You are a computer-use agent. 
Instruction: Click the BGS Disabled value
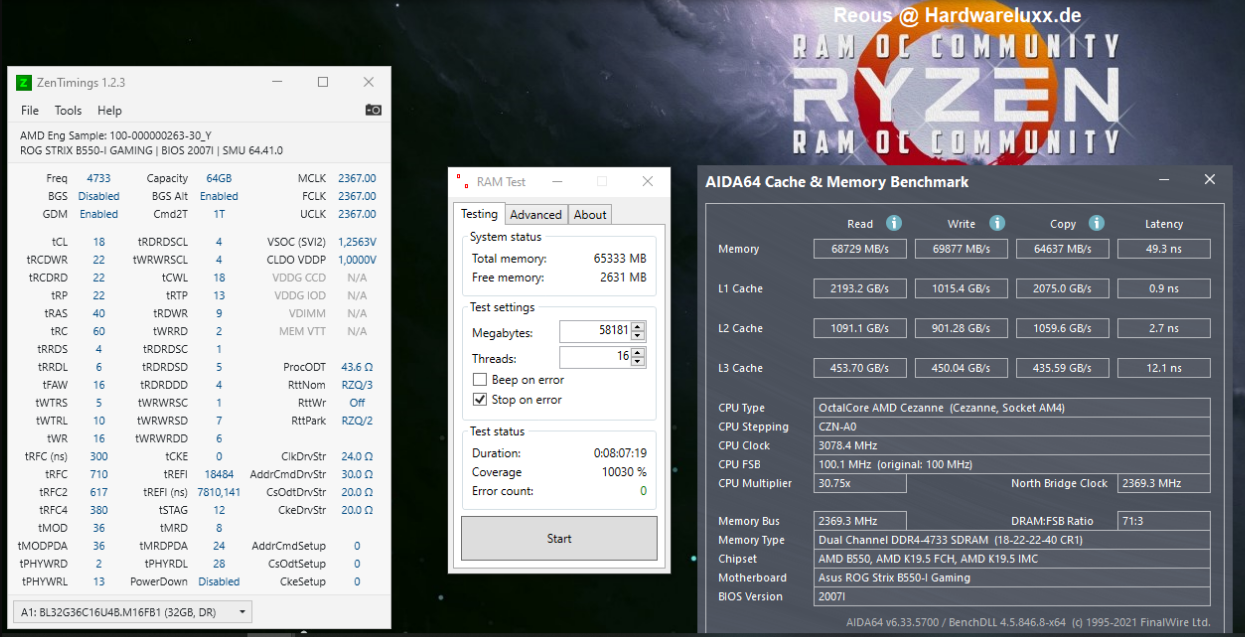click(x=98, y=196)
